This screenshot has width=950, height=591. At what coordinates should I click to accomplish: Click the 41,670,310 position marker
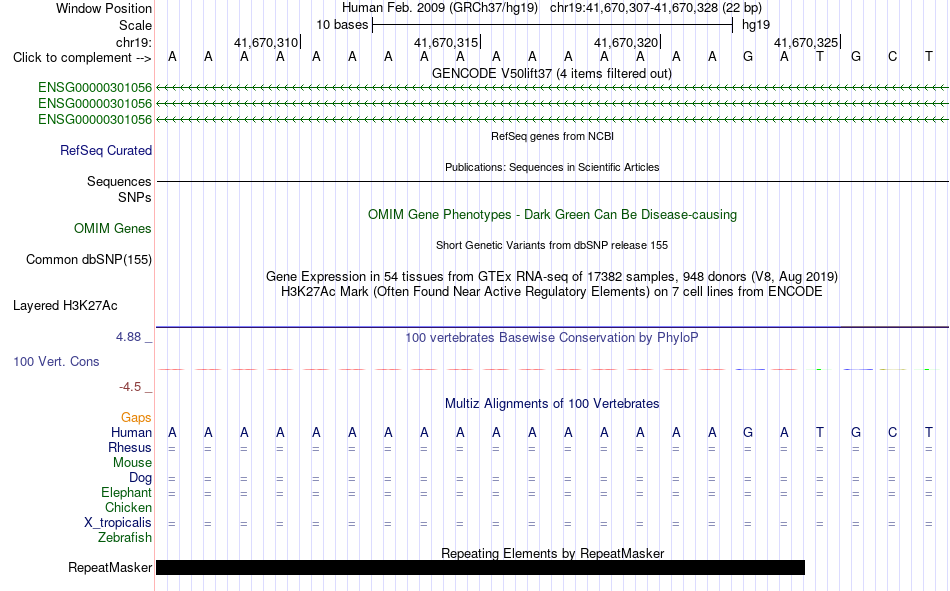coord(266,42)
